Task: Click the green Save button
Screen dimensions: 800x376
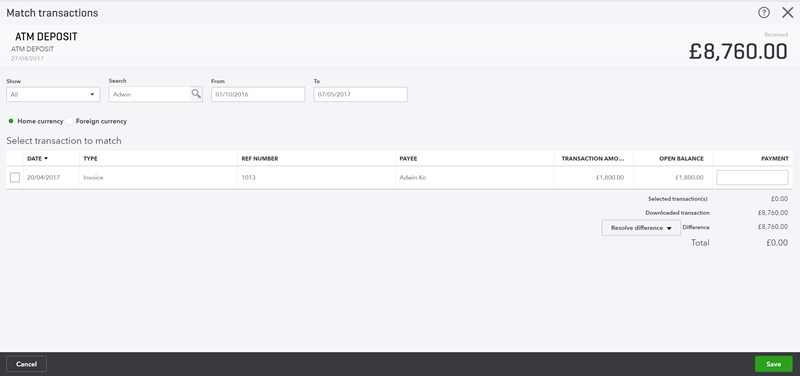Action: tap(773, 364)
